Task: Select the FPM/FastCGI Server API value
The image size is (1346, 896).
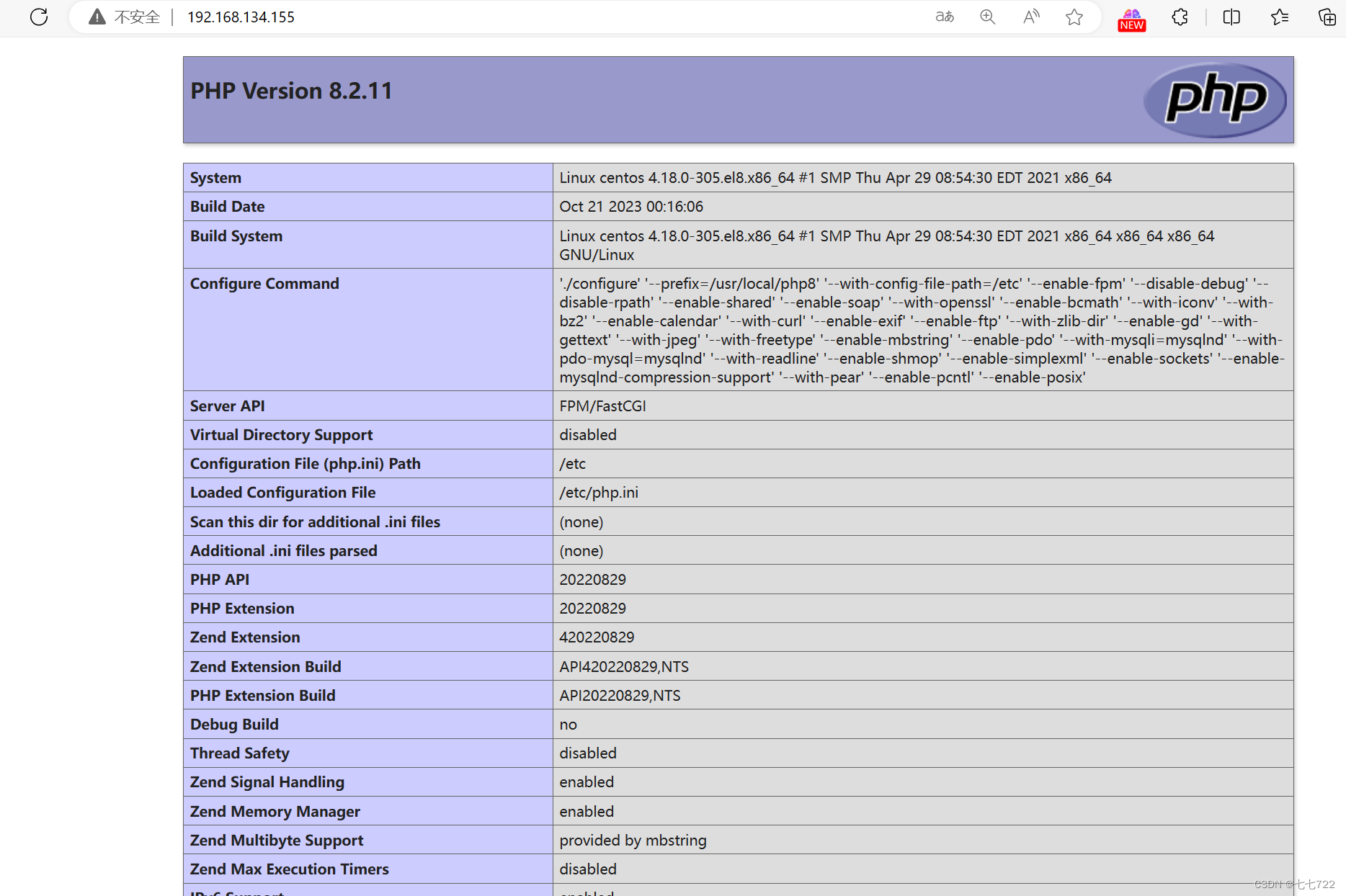Action: pyautogui.click(x=603, y=406)
